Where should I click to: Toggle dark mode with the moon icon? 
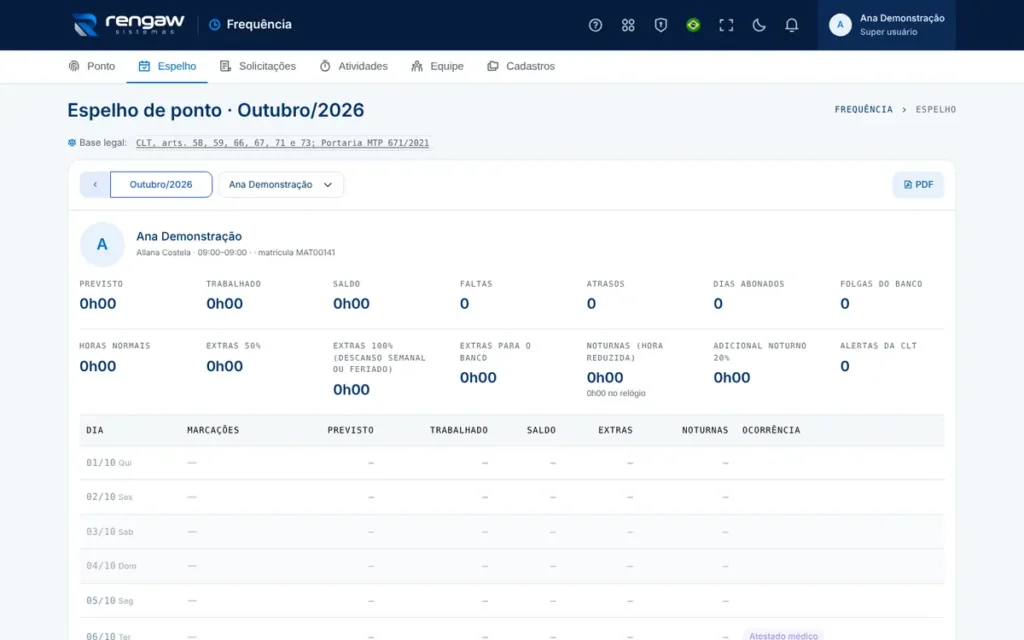[x=759, y=25]
